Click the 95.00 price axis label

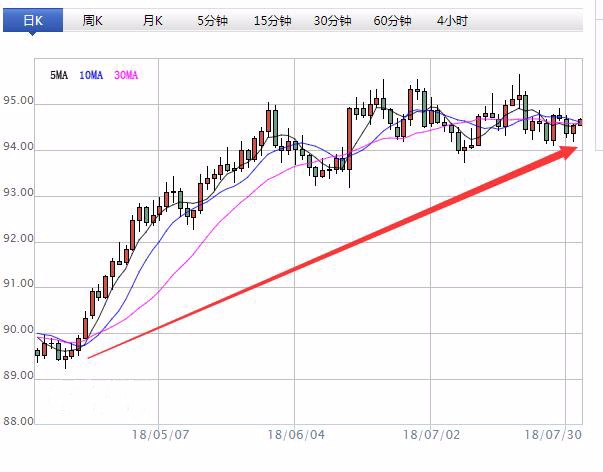18,101
